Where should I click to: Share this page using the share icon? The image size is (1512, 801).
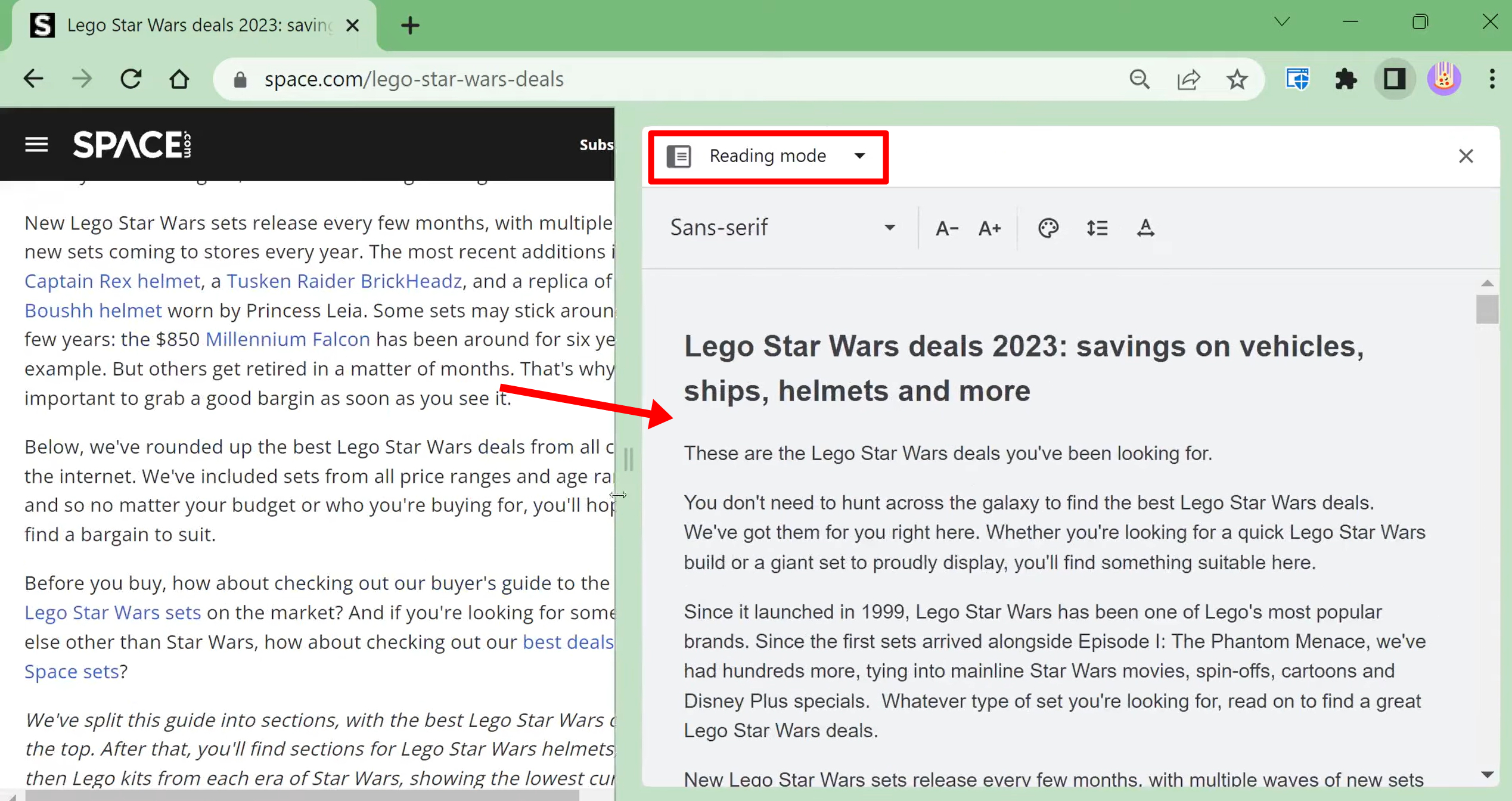(x=1188, y=79)
